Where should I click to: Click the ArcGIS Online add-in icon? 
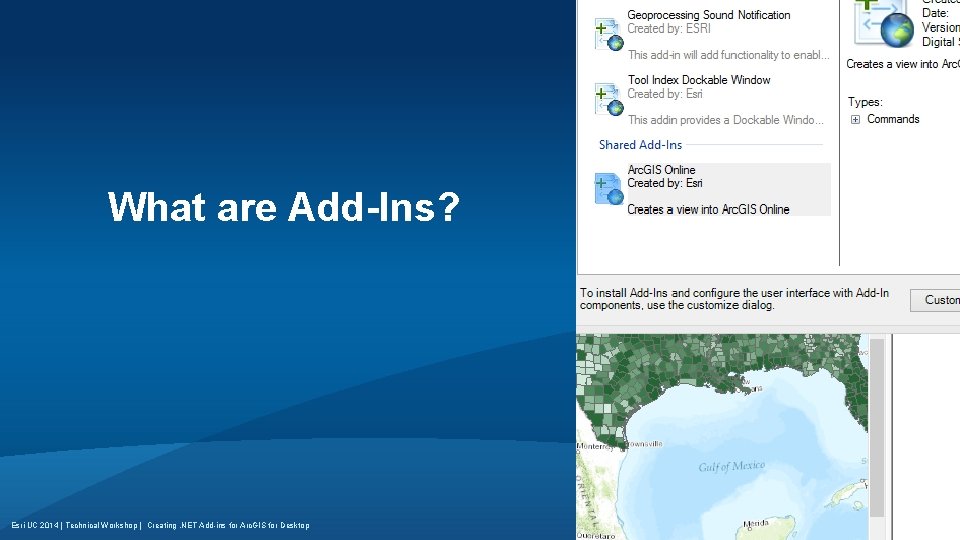point(609,189)
